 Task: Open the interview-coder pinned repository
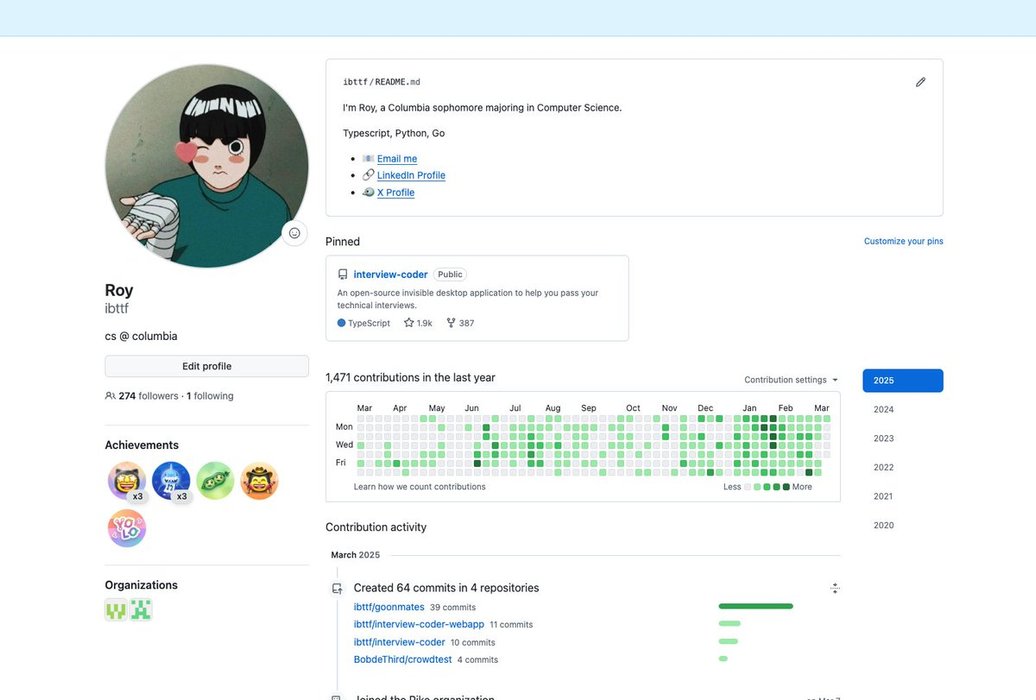(390, 274)
